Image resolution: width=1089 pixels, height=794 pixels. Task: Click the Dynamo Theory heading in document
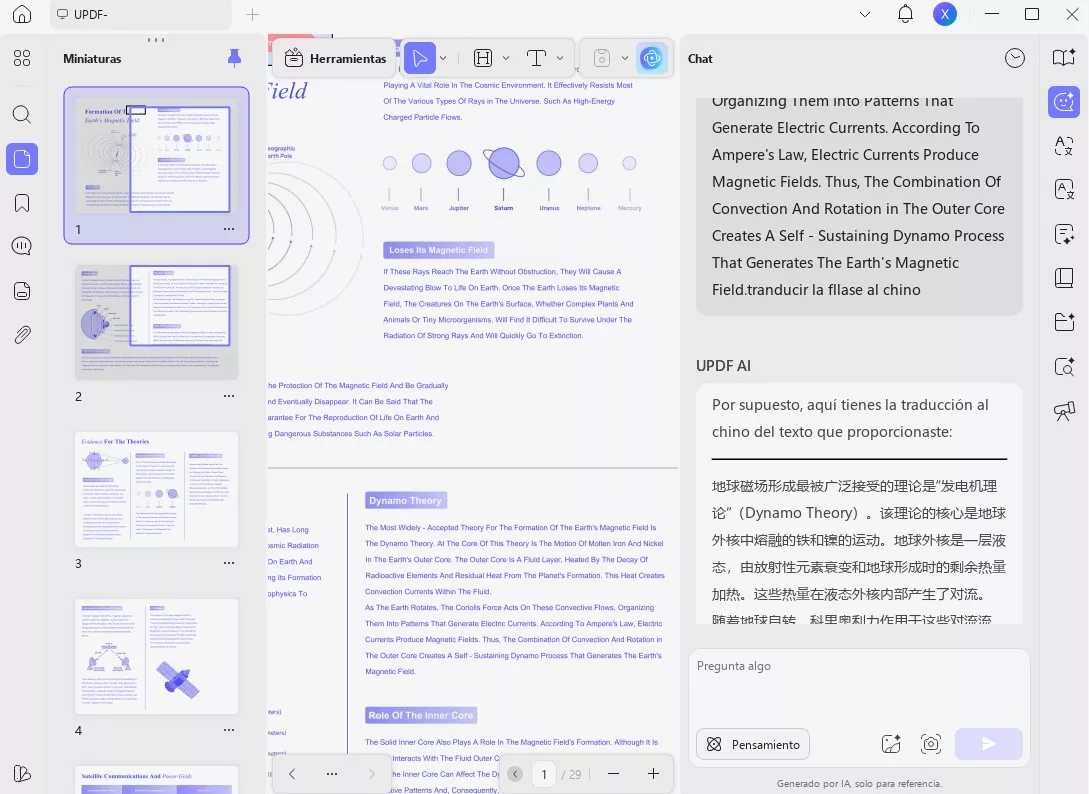[x=406, y=501]
